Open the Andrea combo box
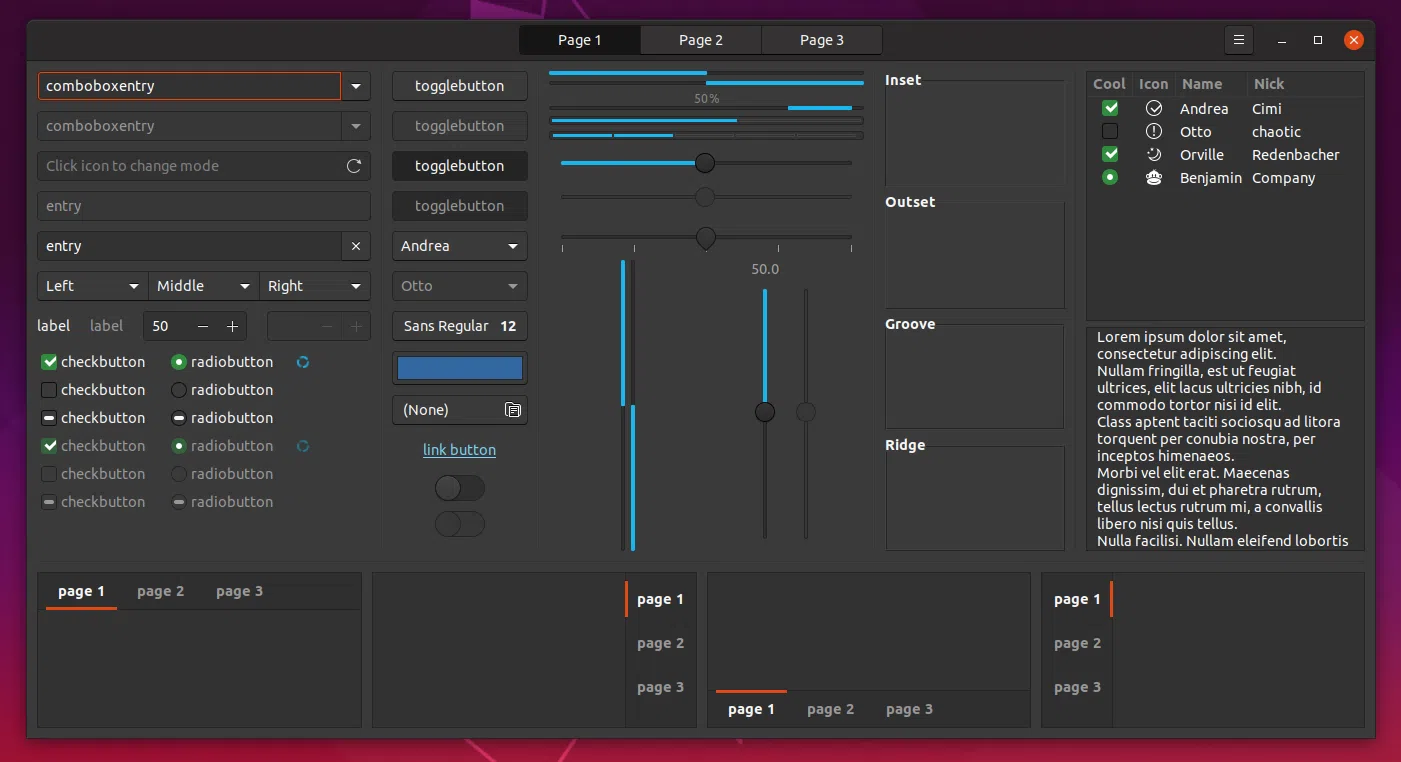1401x762 pixels. 460,246
